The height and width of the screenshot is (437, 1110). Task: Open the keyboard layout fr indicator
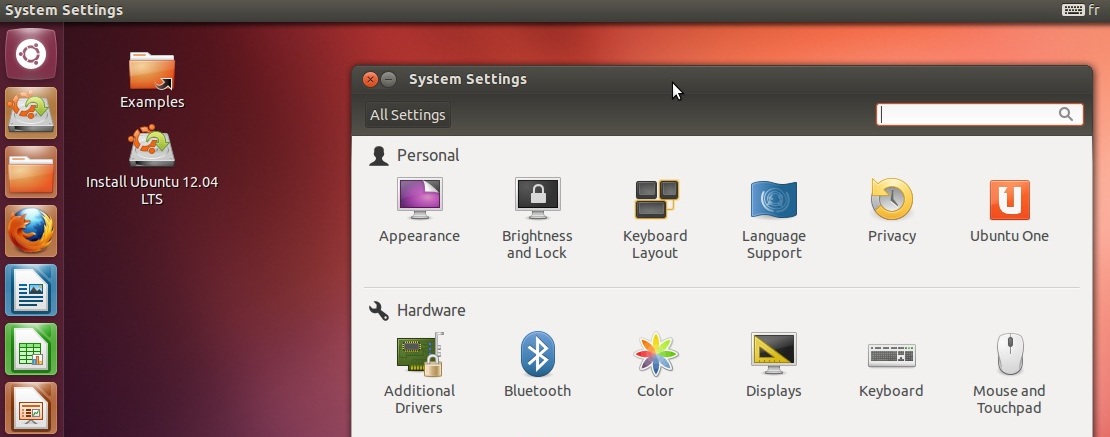pos(1081,10)
